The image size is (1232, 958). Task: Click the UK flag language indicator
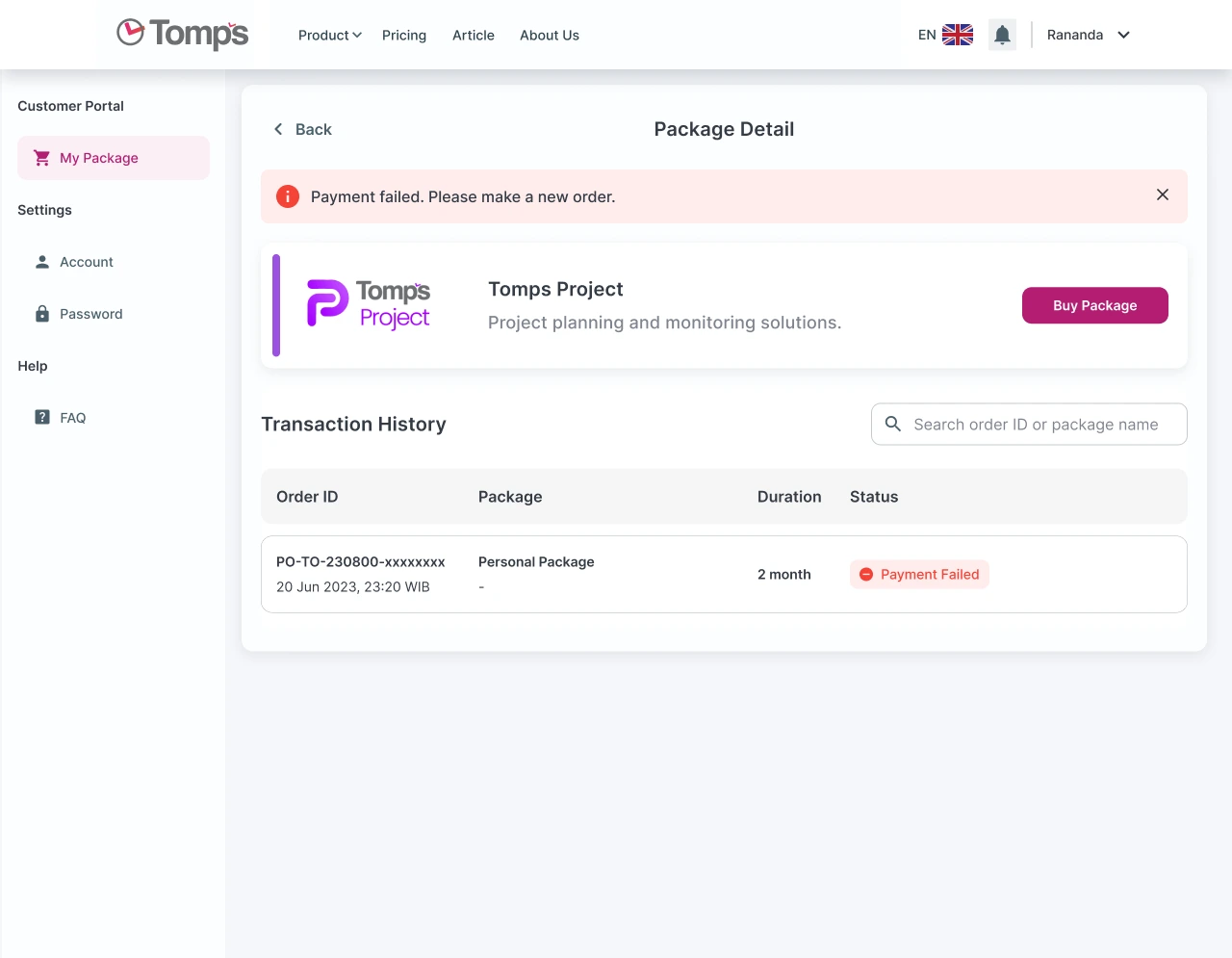click(x=957, y=34)
